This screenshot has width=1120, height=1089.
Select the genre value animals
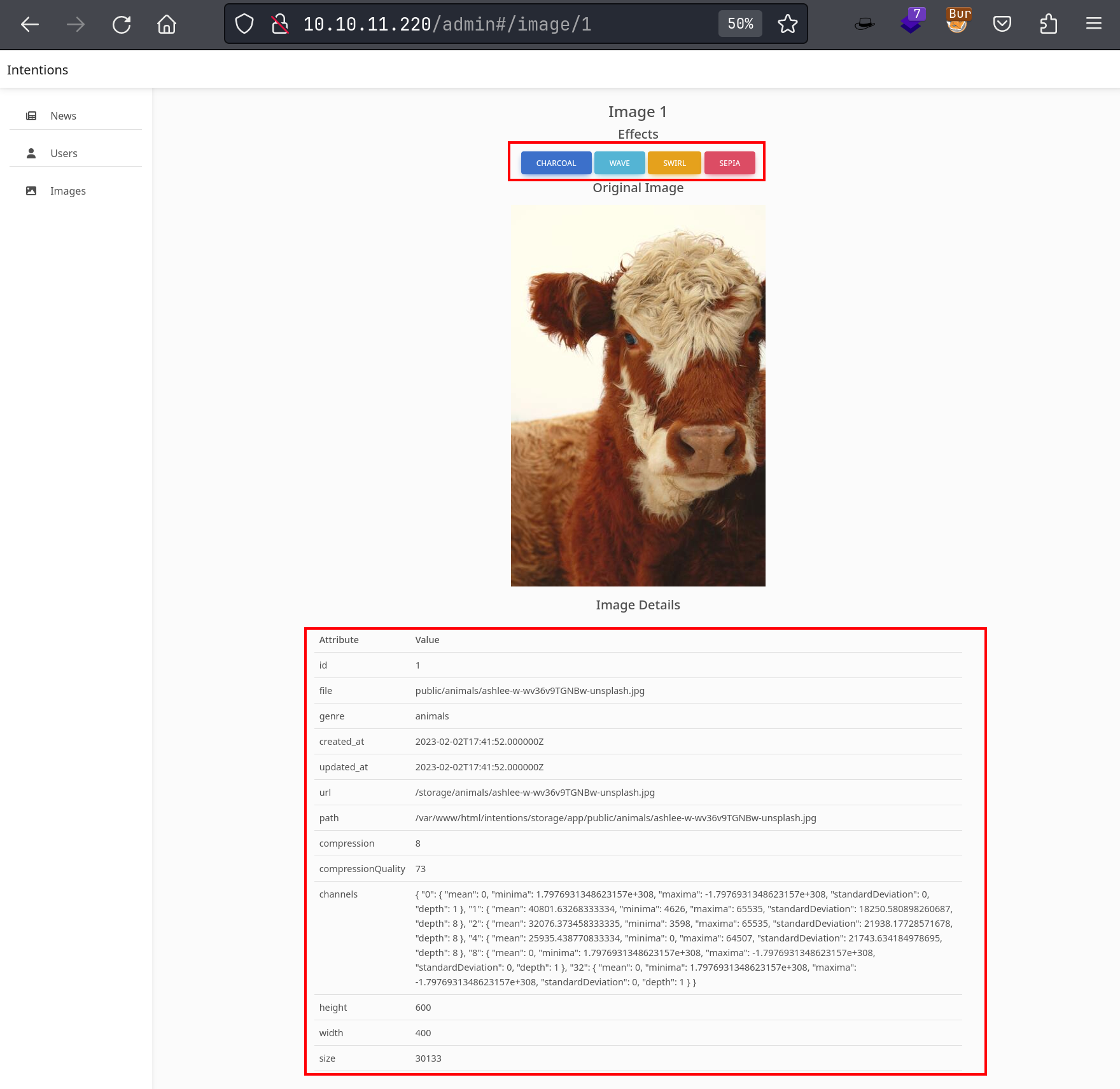[432, 716]
